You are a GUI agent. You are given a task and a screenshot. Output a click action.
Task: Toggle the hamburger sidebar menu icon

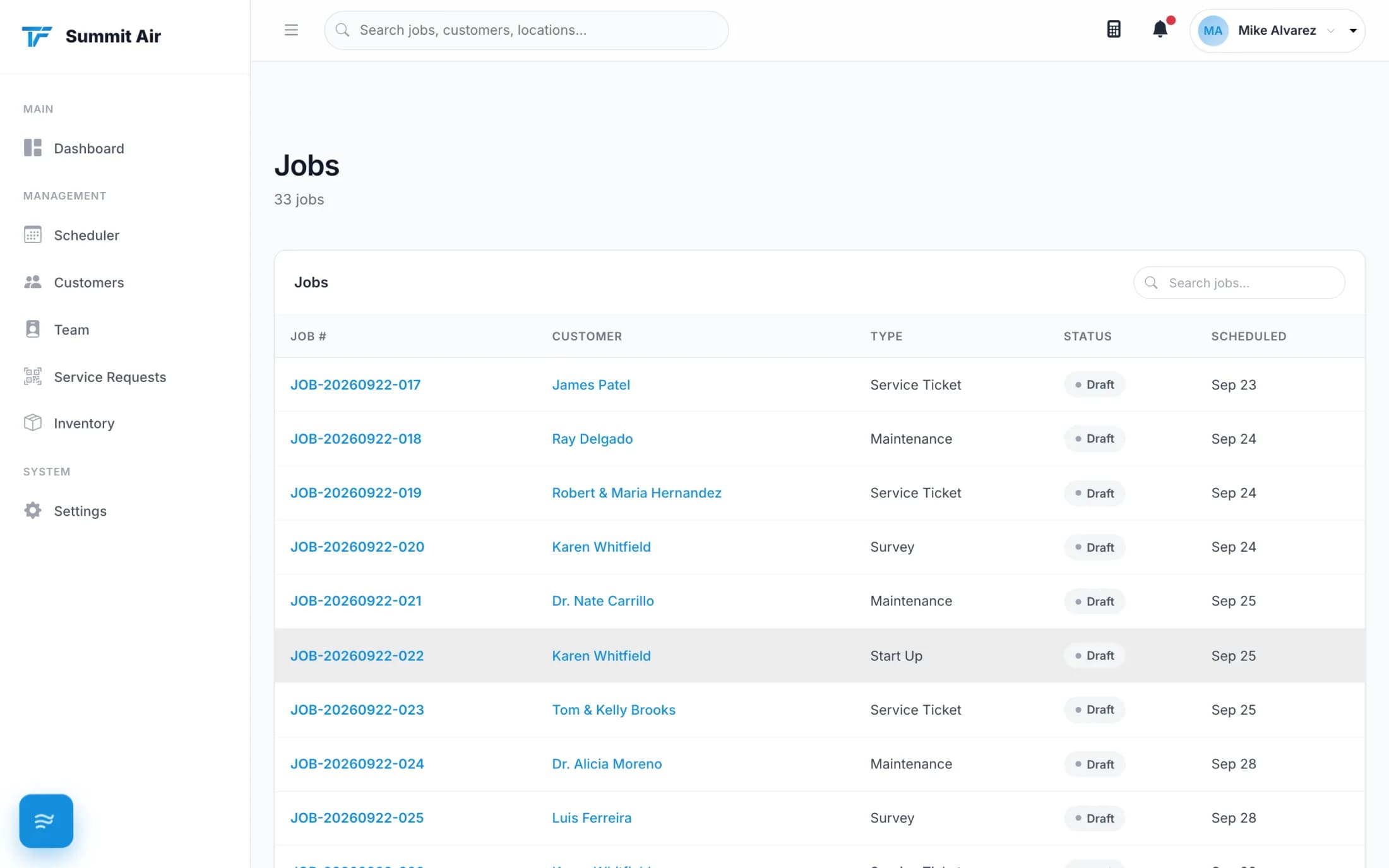pyautogui.click(x=291, y=30)
